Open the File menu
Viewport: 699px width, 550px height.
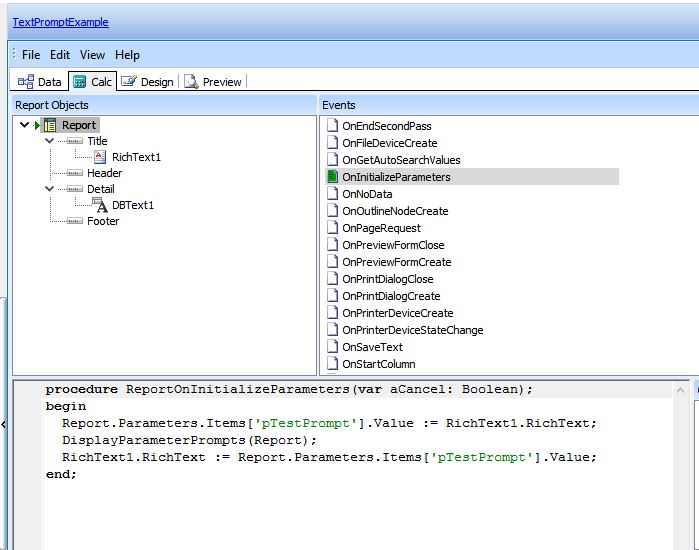click(31, 55)
